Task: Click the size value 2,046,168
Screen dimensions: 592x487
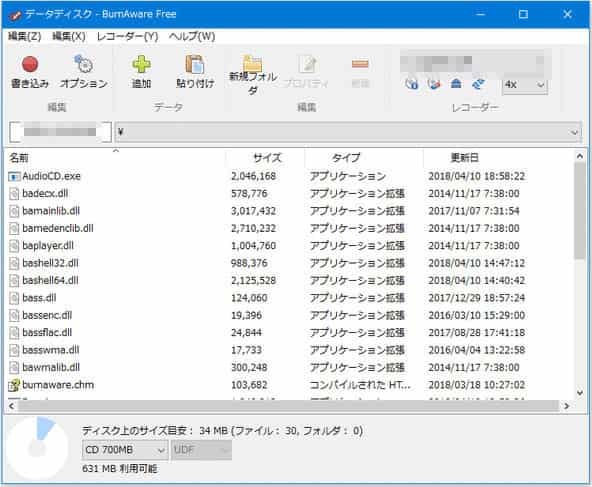Action: point(253,176)
